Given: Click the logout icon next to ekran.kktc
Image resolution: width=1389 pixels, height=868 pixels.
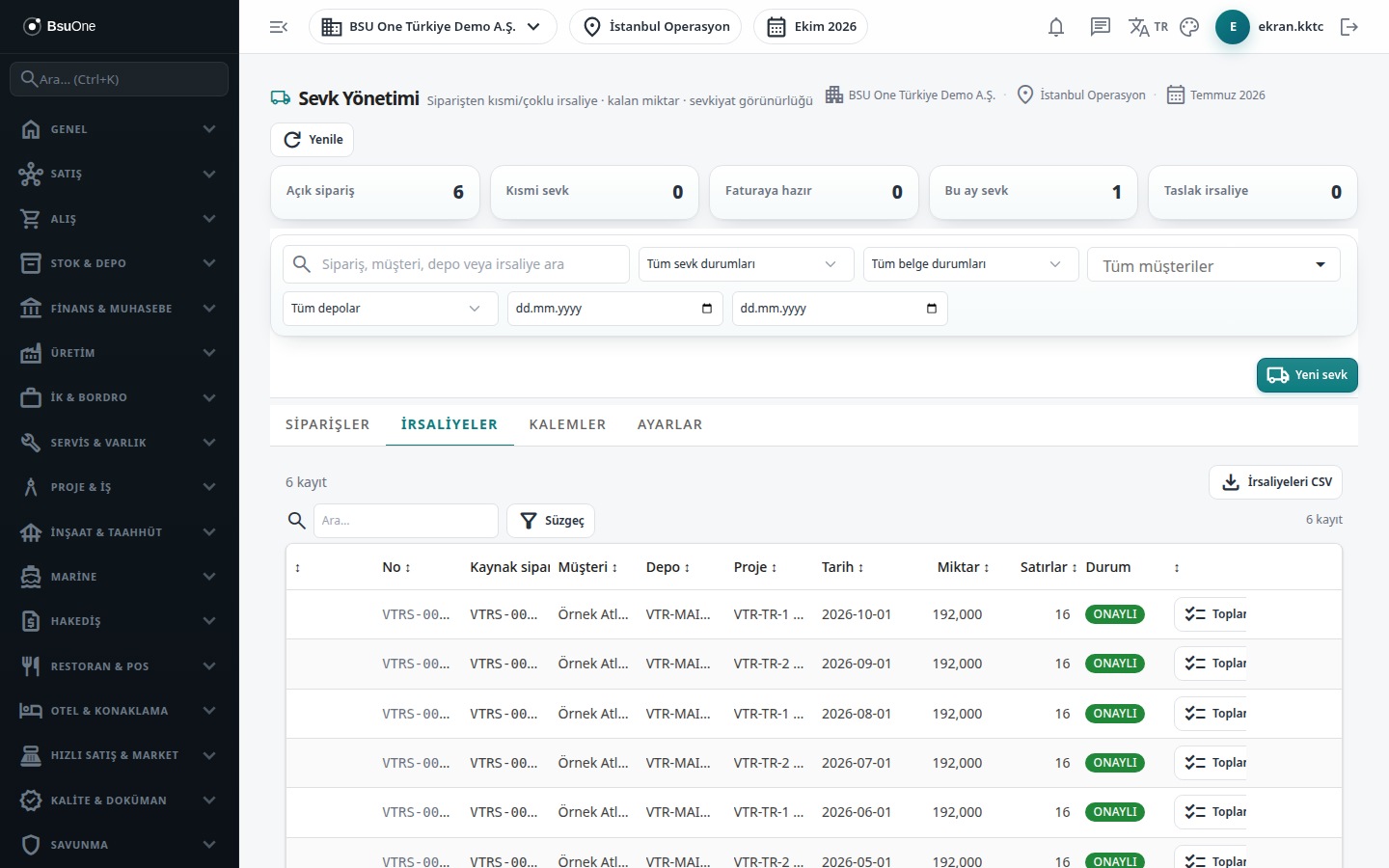Looking at the screenshot, I should (x=1349, y=27).
